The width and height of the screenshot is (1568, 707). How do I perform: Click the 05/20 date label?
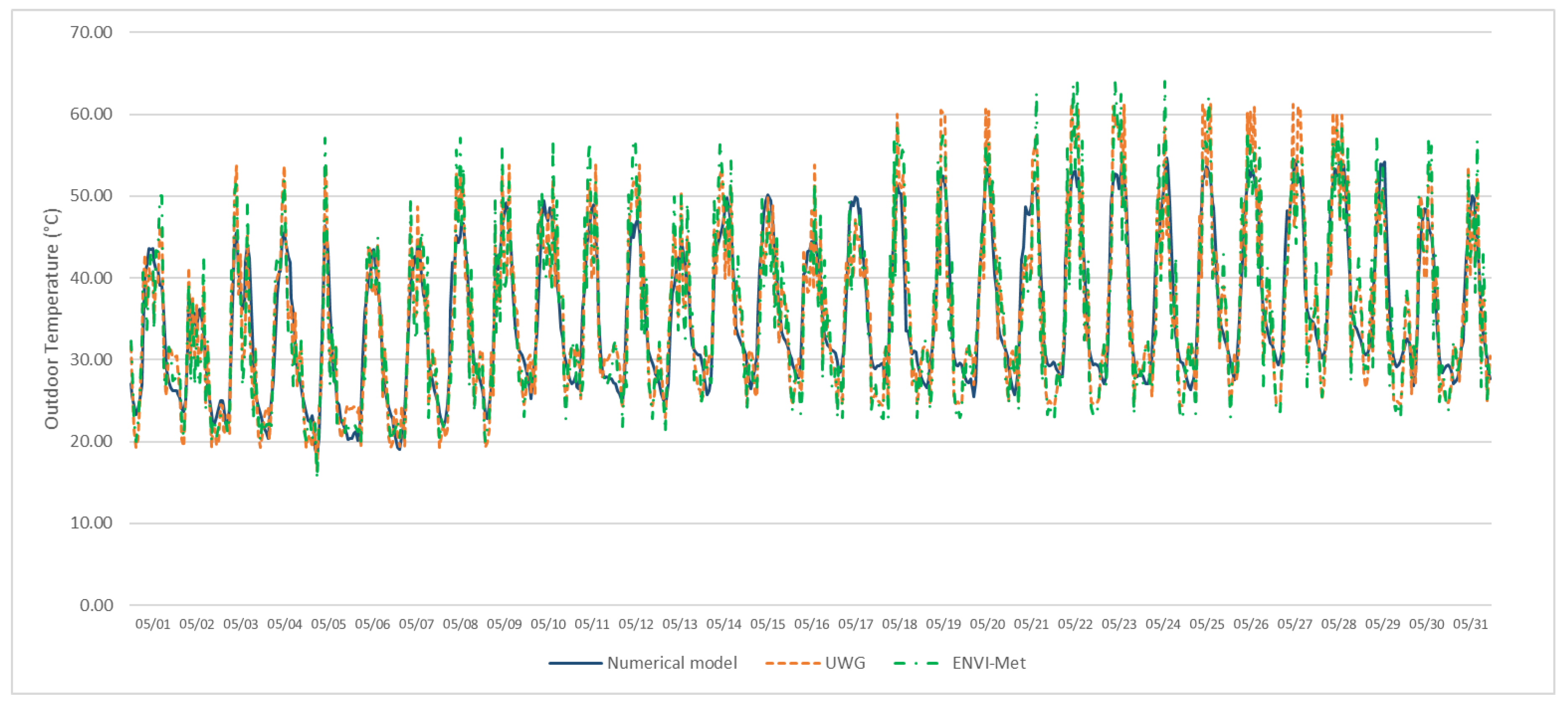coord(987,624)
